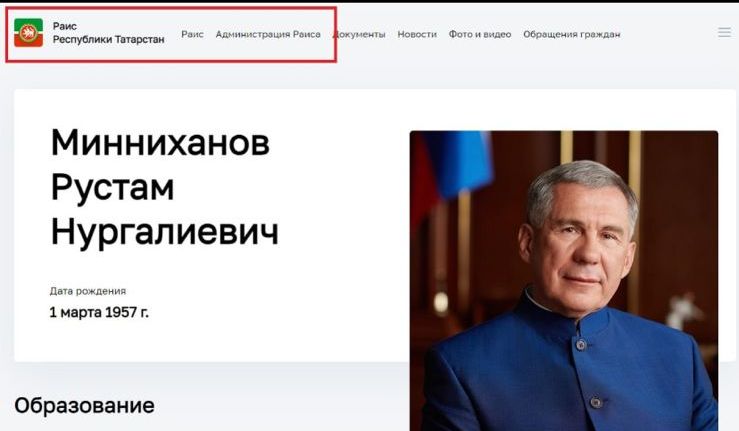
Task: Click the portrait photo of the man
Action: 564,281
